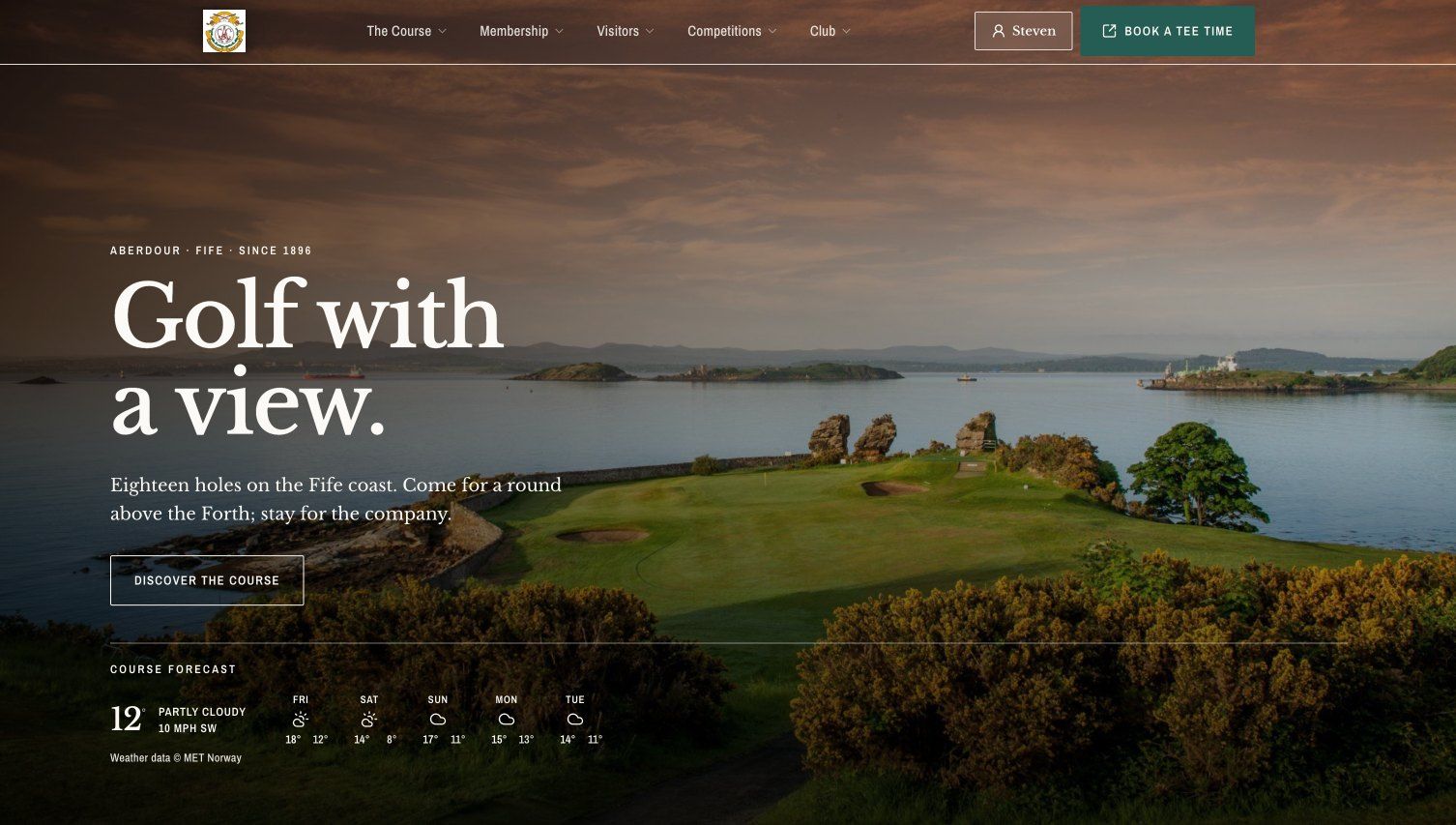Click the 12° current temperature reading
The image size is (1456, 825).
click(128, 719)
